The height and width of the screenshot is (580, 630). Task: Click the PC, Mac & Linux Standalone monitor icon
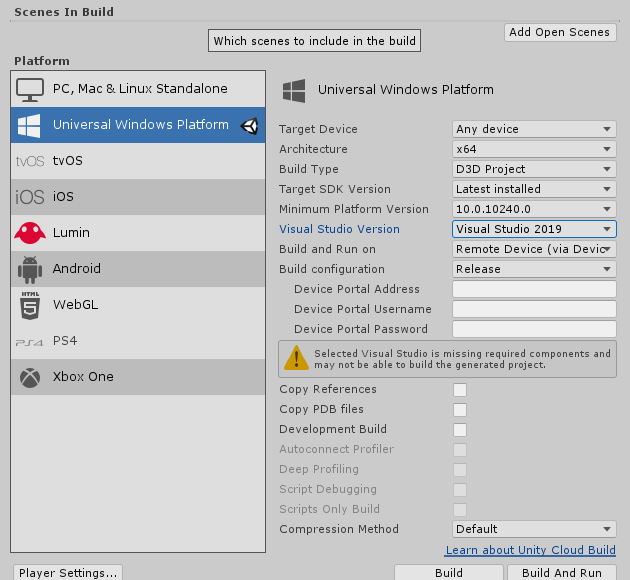(29, 88)
